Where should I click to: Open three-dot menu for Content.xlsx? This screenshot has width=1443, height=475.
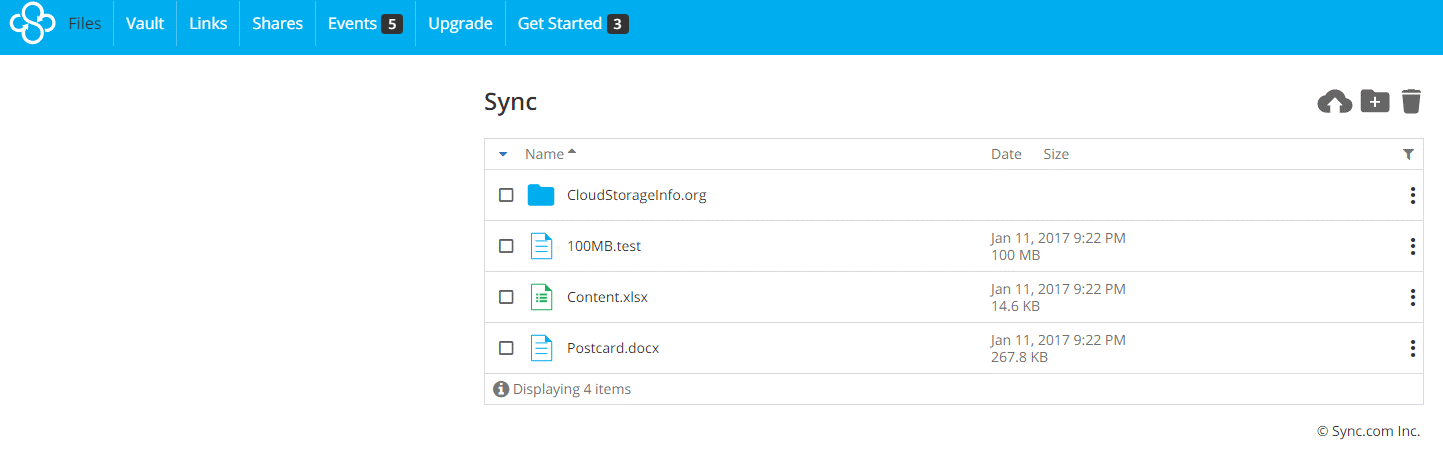(x=1412, y=297)
